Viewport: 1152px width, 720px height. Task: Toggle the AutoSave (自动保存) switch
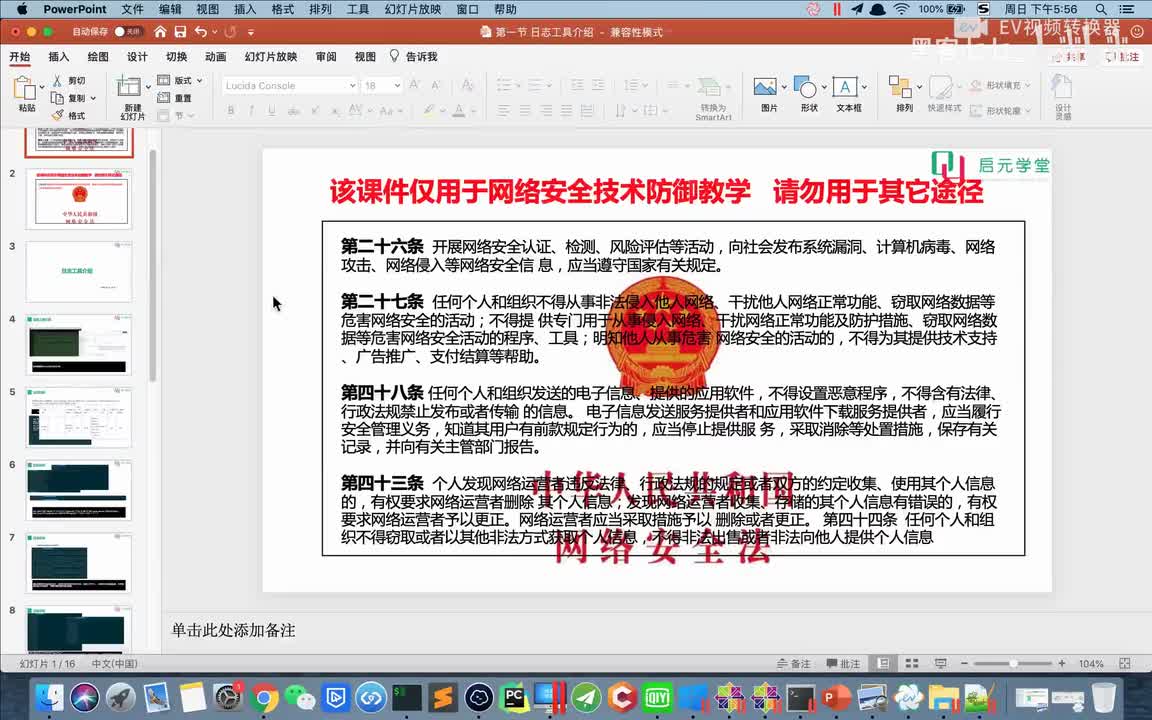(x=127, y=32)
